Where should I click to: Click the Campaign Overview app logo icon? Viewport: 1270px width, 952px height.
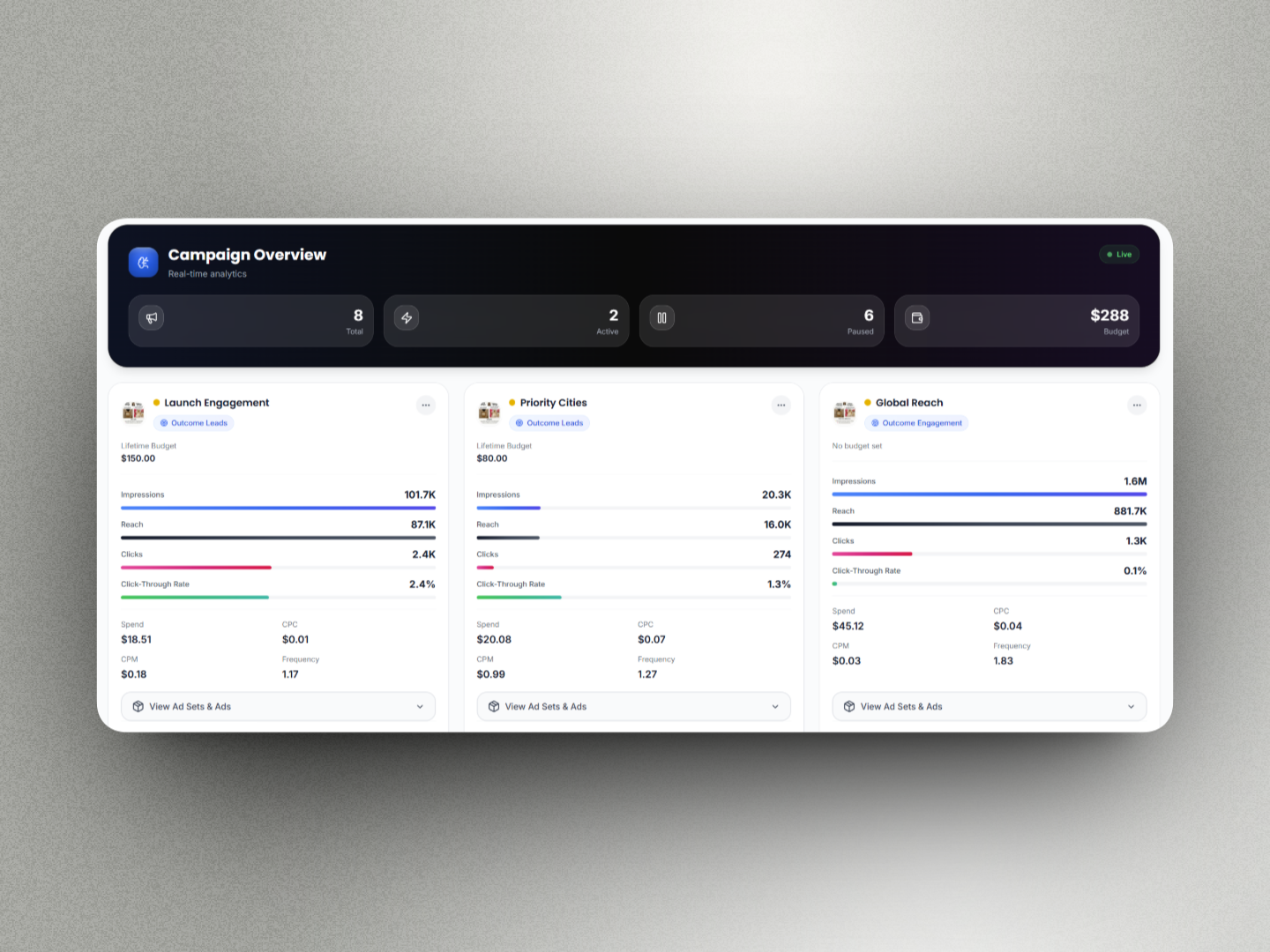coord(143,262)
